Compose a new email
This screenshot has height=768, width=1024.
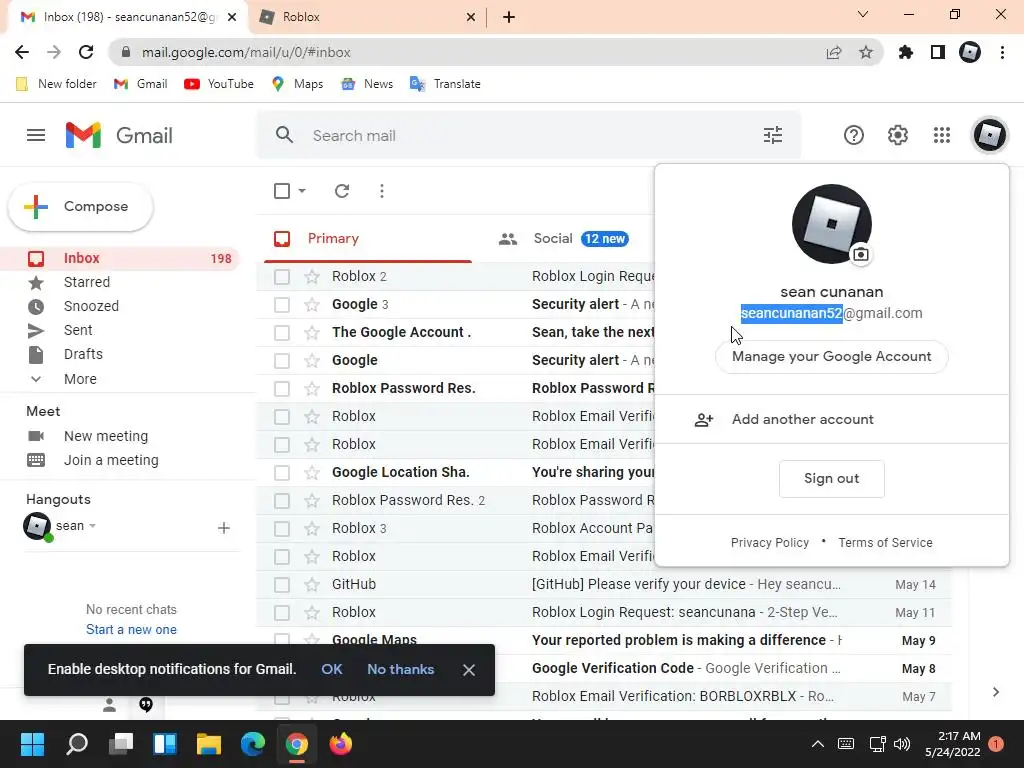pos(80,206)
